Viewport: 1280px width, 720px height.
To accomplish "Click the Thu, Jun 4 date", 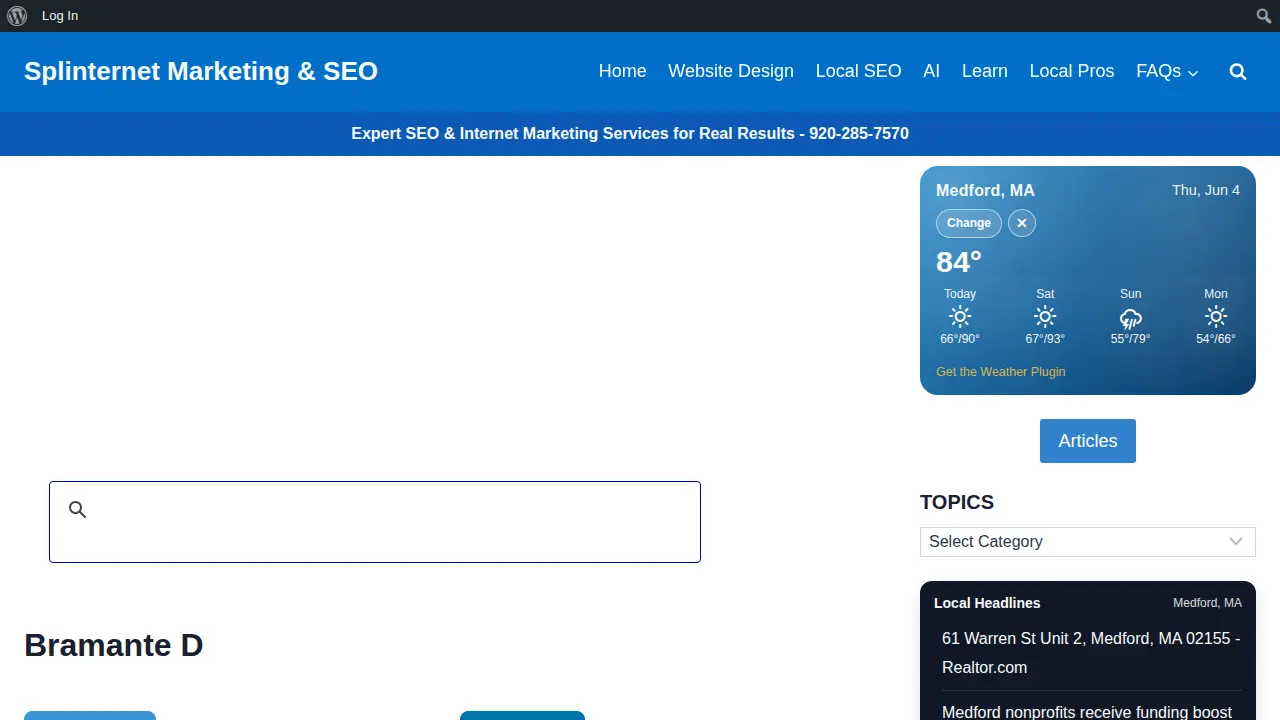I will [1206, 190].
